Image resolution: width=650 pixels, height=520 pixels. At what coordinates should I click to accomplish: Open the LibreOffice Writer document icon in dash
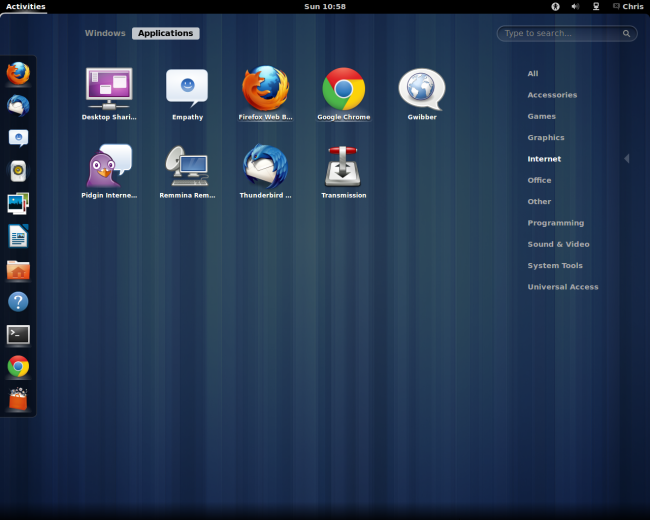pos(18,236)
